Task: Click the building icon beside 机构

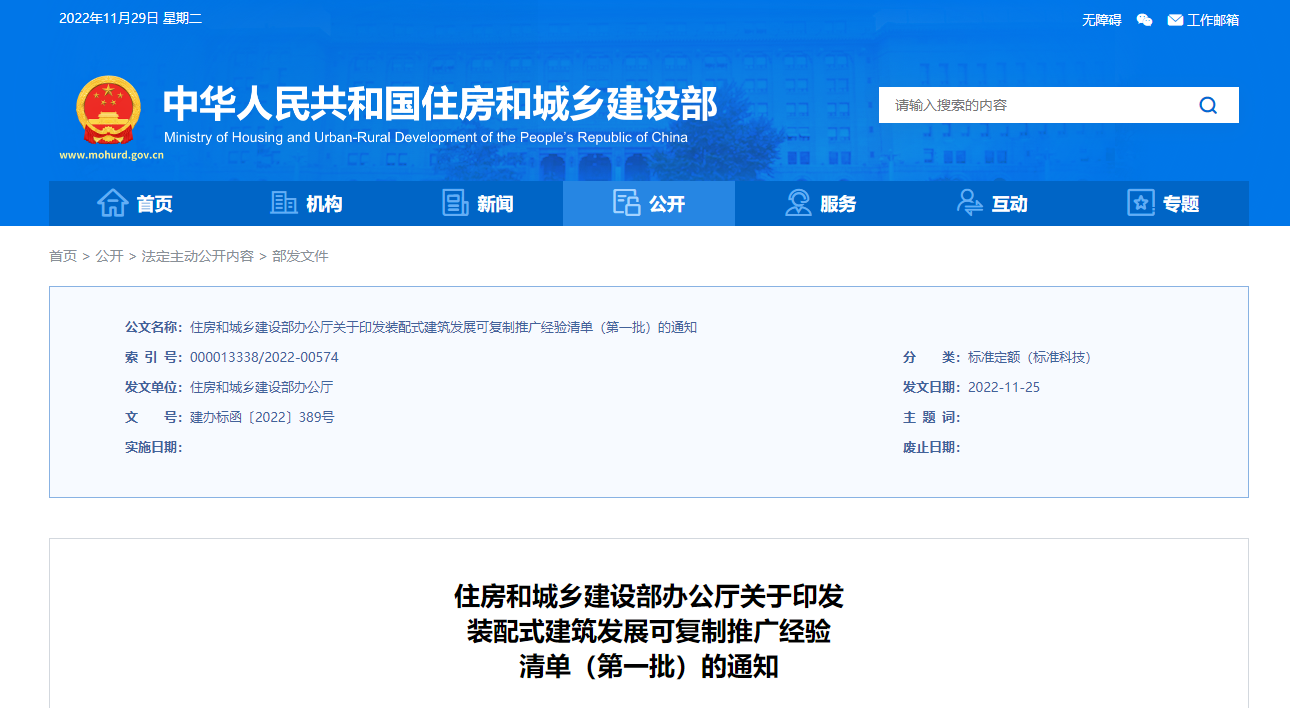Action: pos(284,203)
